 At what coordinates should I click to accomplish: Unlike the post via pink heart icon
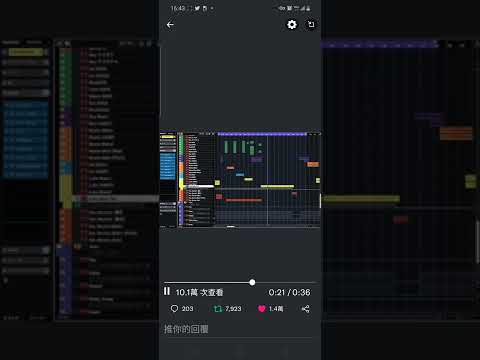pyautogui.click(x=262, y=309)
